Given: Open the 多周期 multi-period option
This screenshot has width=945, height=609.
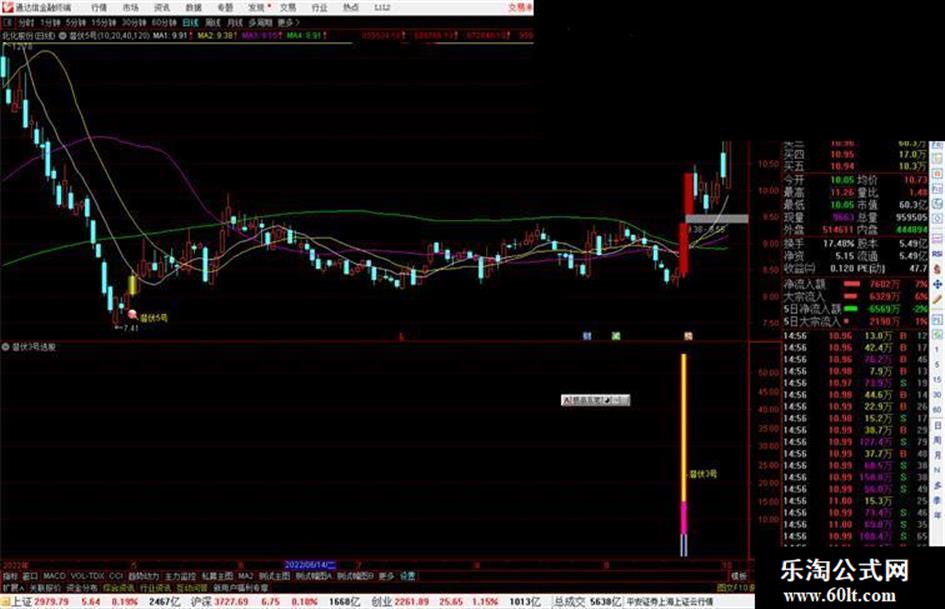Looking at the screenshot, I should tap(260, 23).
